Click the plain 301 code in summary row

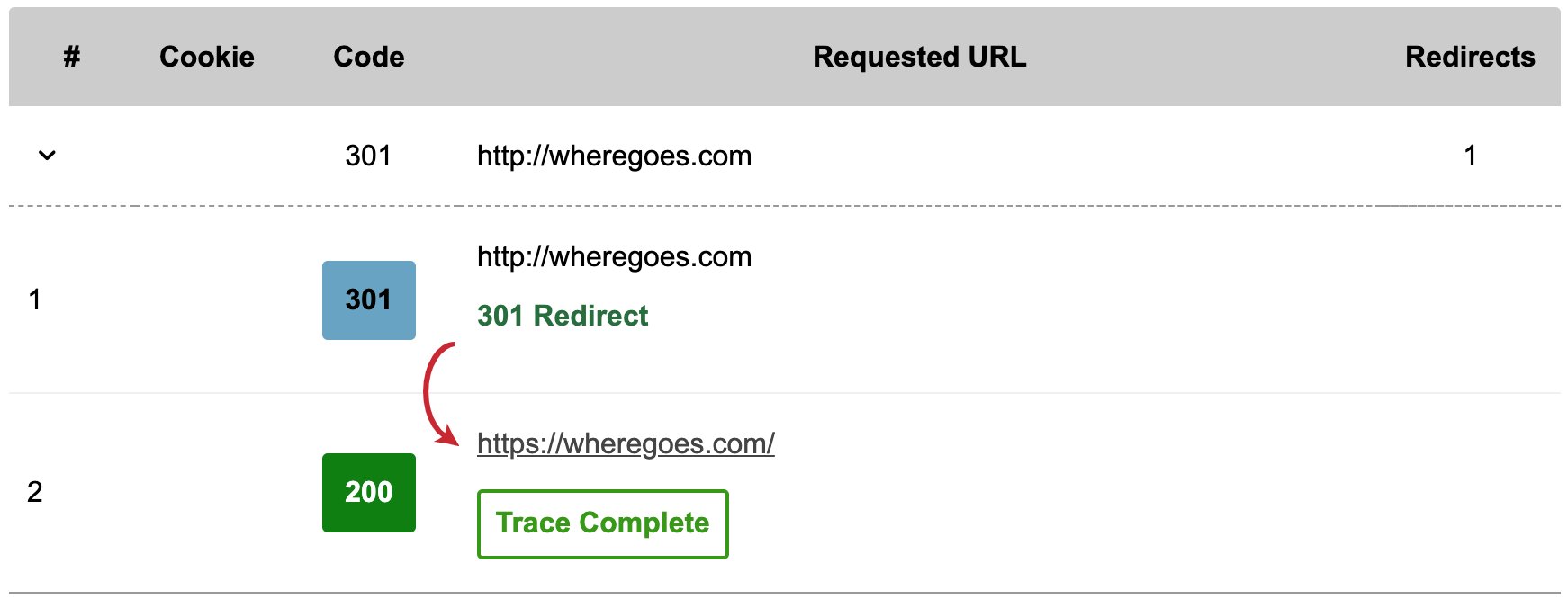click(x=368, y=156)
